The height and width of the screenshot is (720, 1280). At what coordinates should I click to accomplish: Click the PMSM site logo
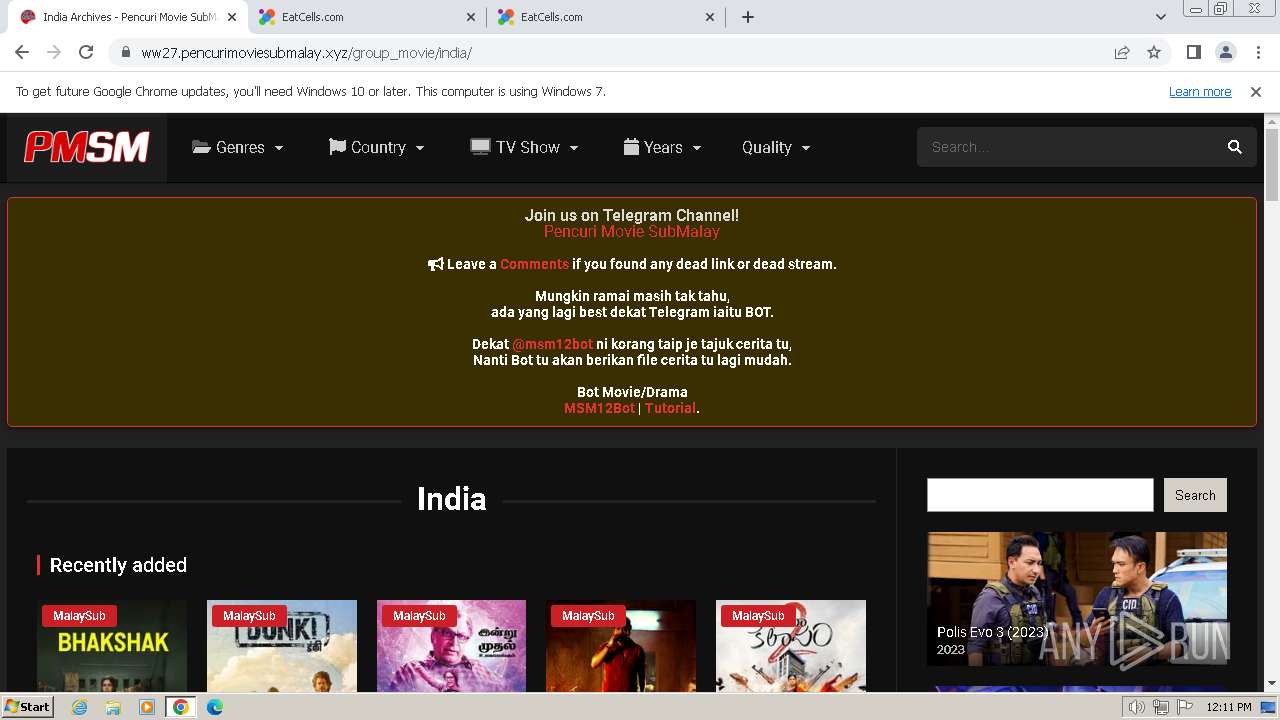point(87,147)
